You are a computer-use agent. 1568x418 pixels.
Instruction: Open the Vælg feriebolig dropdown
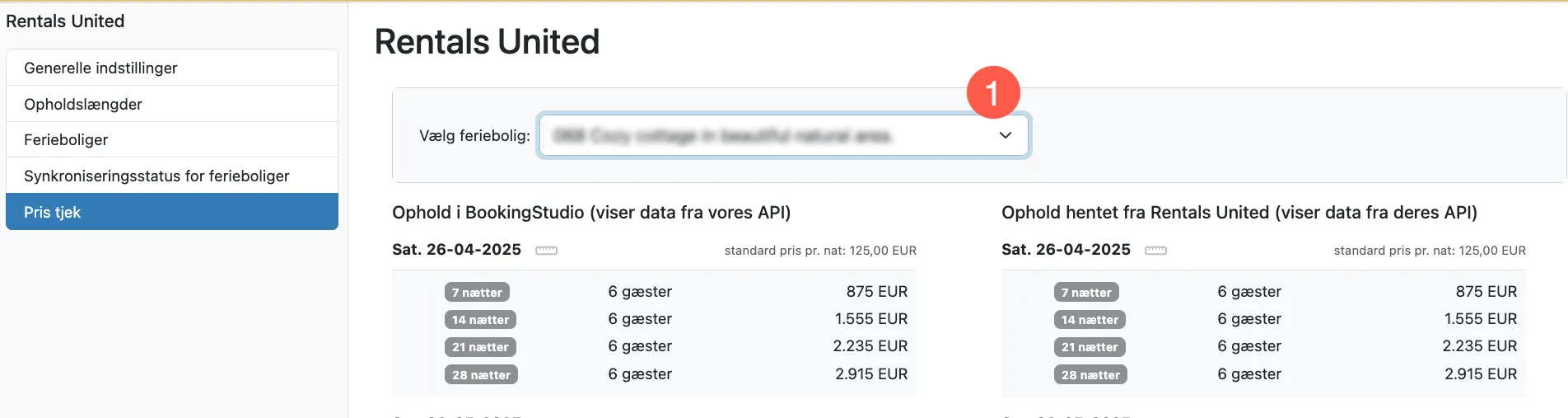[782, 135]
